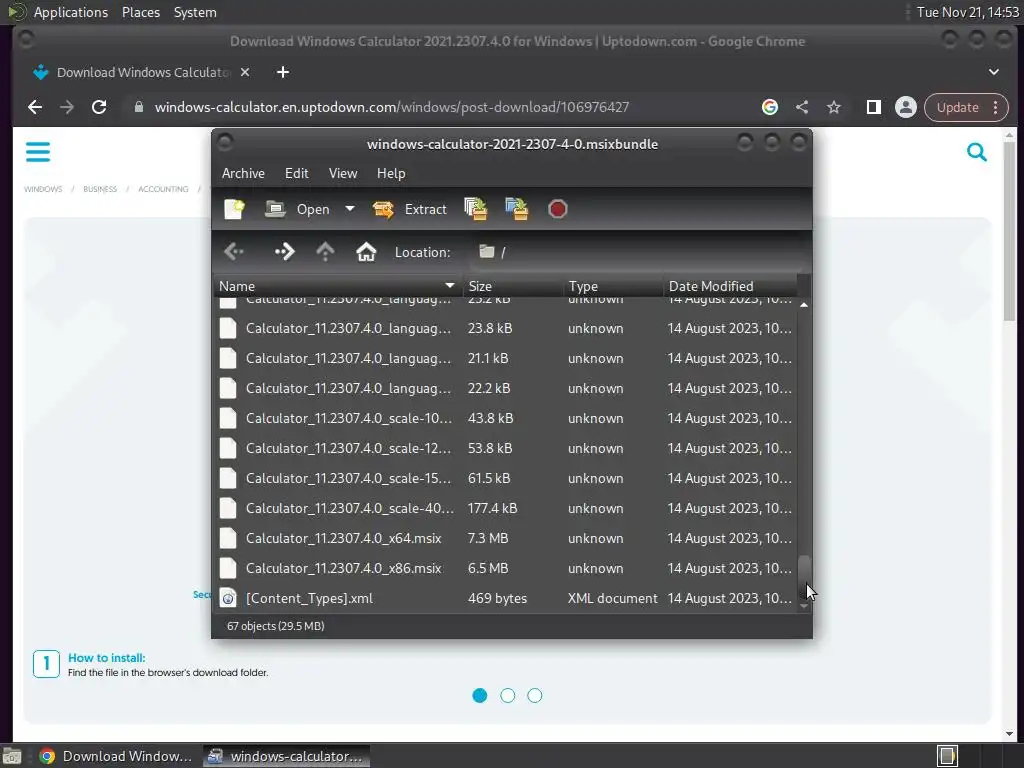Open Chrome profile avatar

click(x=906, y=107)
